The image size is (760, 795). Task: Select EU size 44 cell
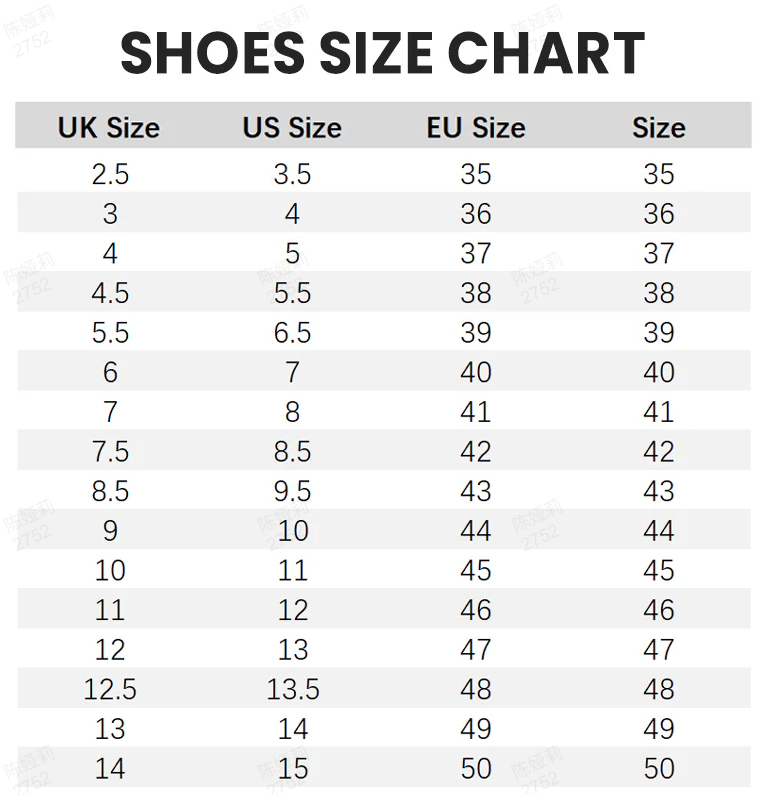point(476,531)
